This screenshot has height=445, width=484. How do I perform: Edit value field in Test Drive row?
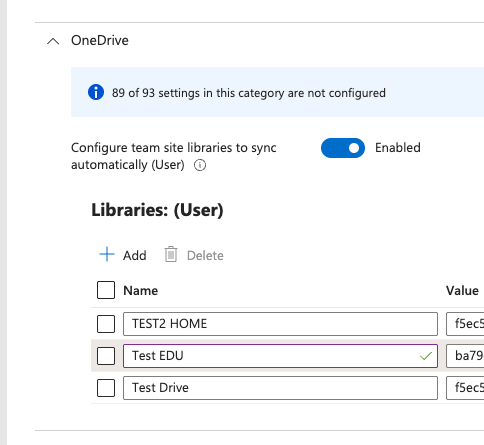465,388
